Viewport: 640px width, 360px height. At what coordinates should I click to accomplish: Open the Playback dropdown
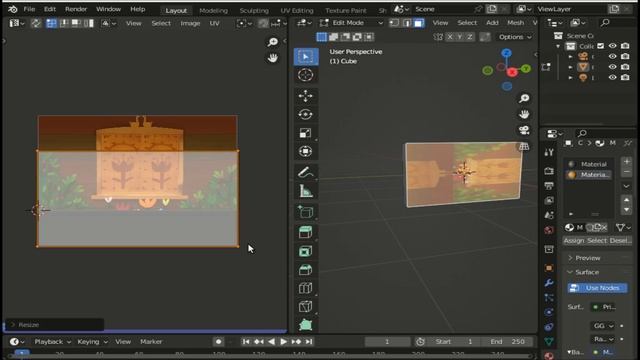click(53, 342)
